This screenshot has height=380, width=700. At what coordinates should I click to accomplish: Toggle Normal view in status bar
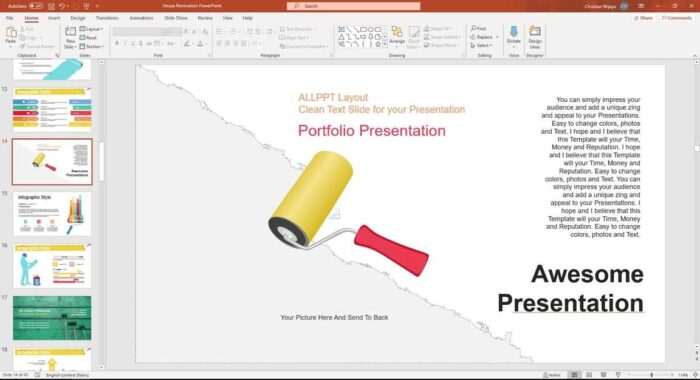pyautogui.click(x=575, y=375)
